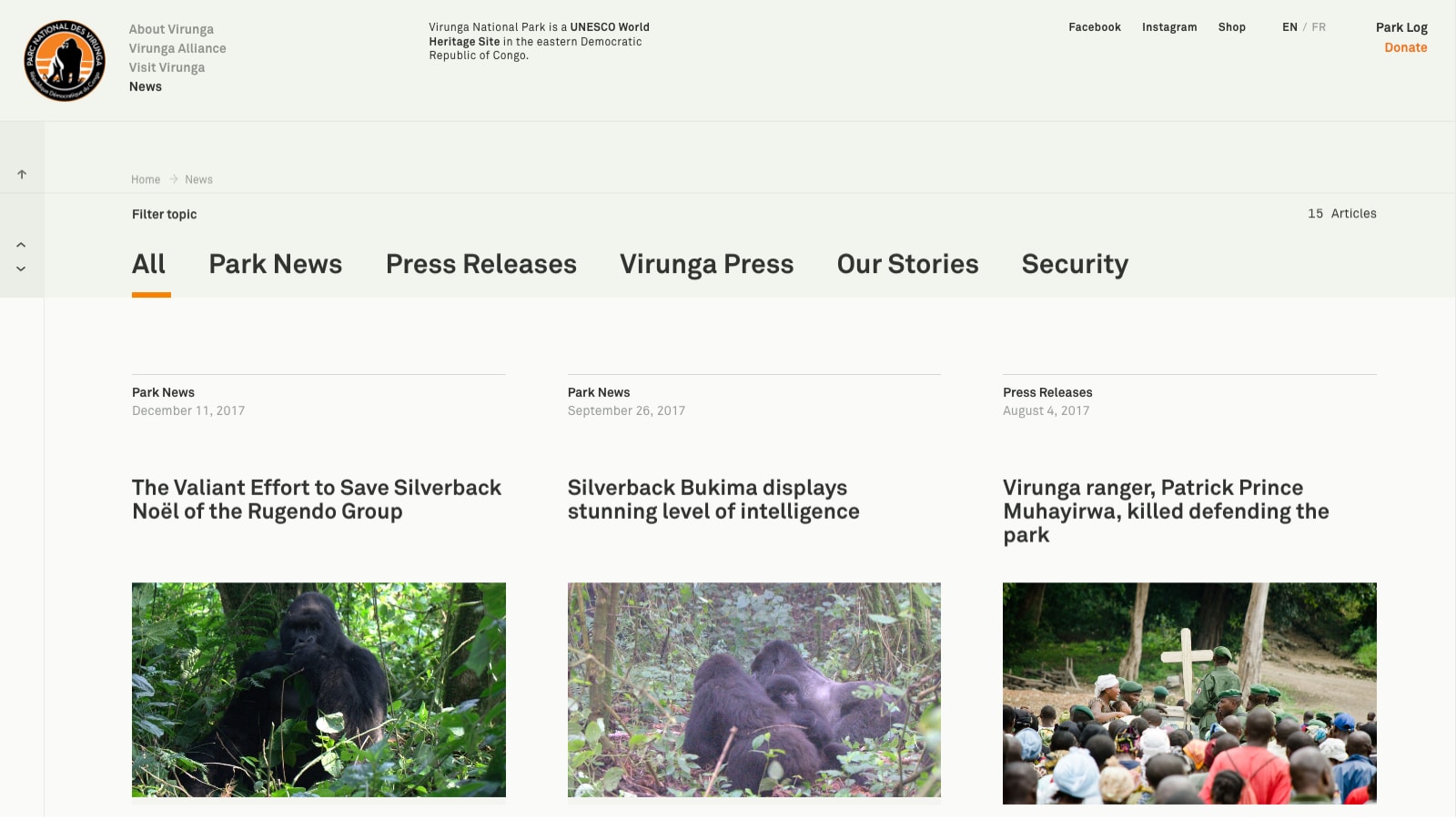
Task: Choose the Security topic filter
Action: click(1075, 264)
